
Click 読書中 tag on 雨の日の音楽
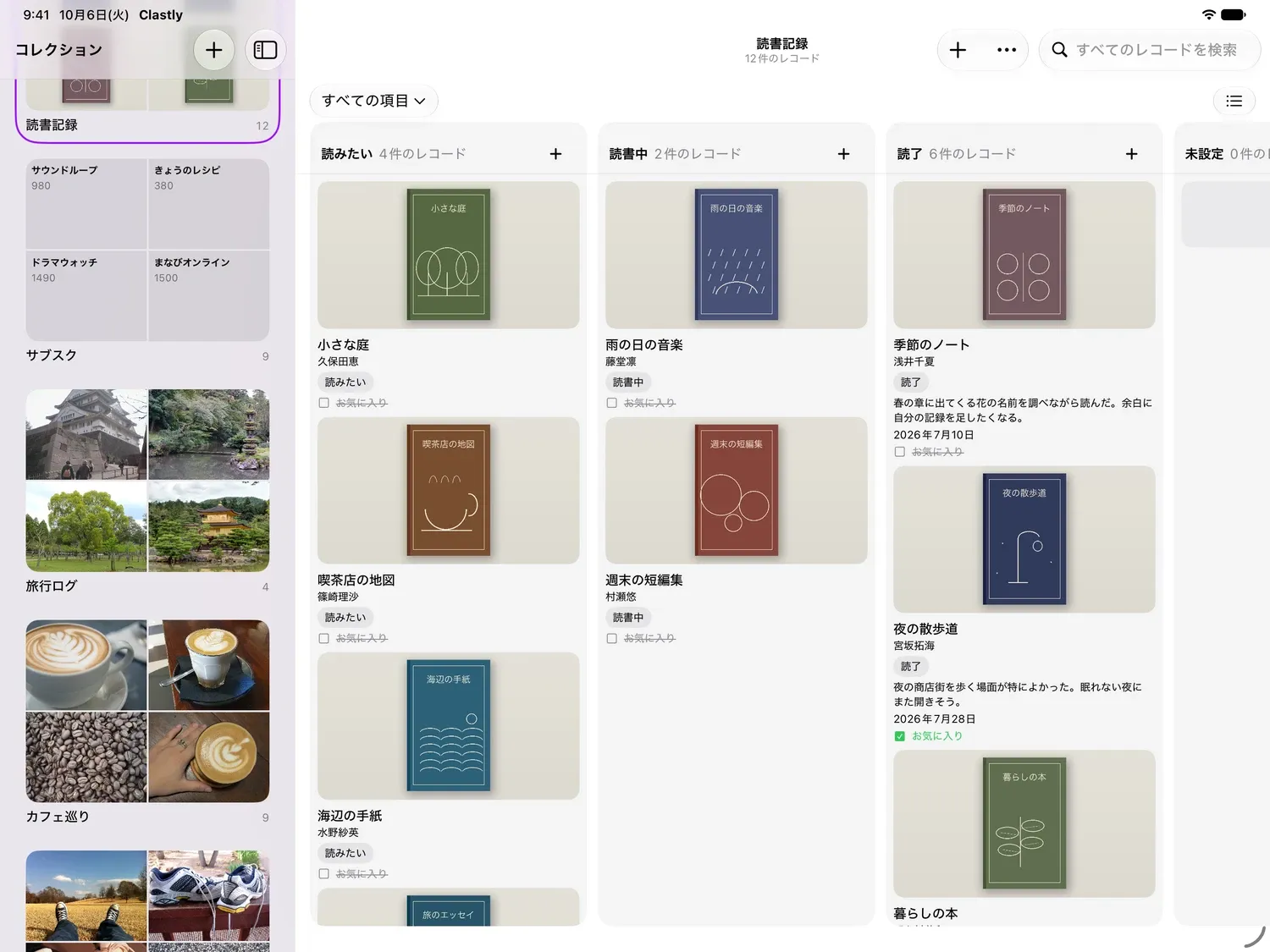click(628, 382)
